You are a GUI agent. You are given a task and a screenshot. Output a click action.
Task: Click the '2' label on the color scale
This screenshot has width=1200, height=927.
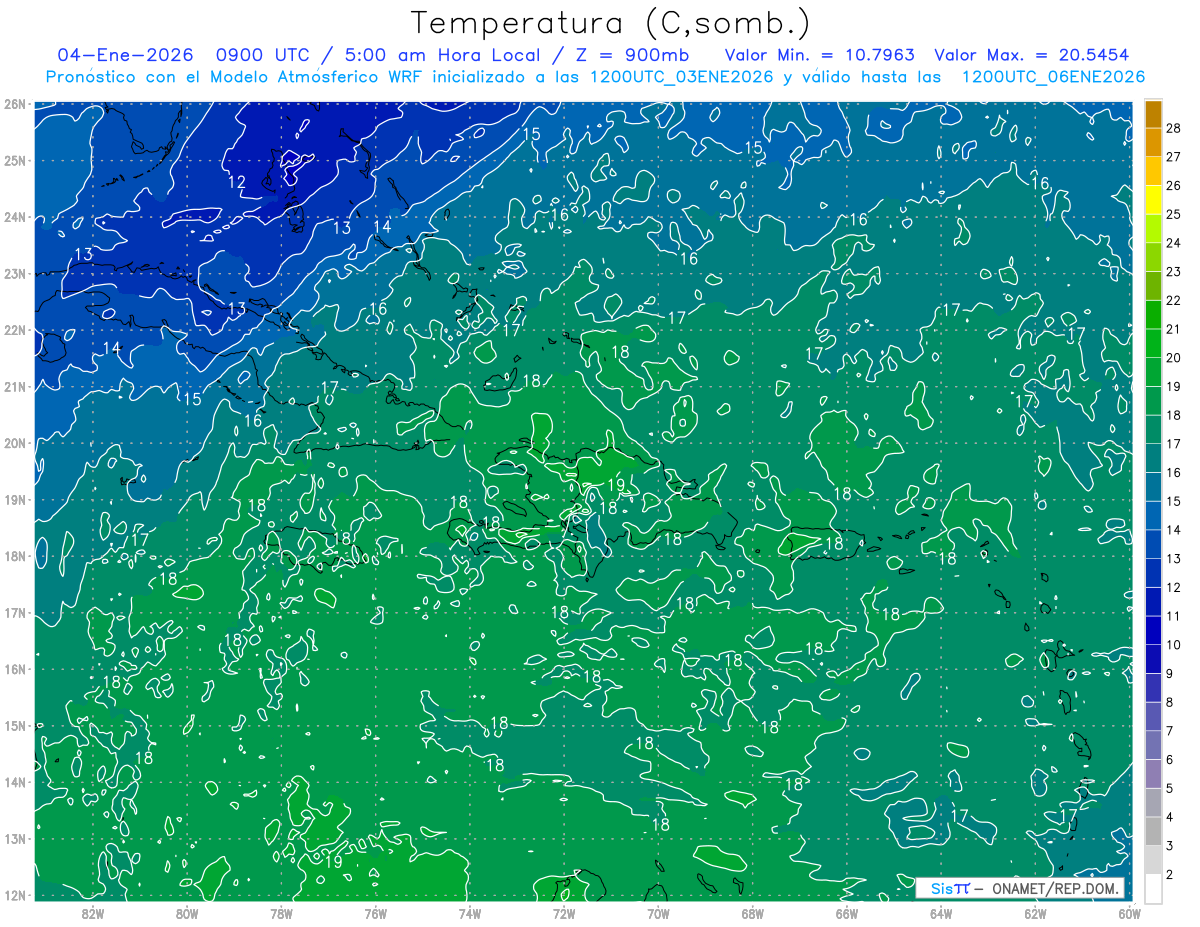pyautogui.click(x=1170, y=874)
